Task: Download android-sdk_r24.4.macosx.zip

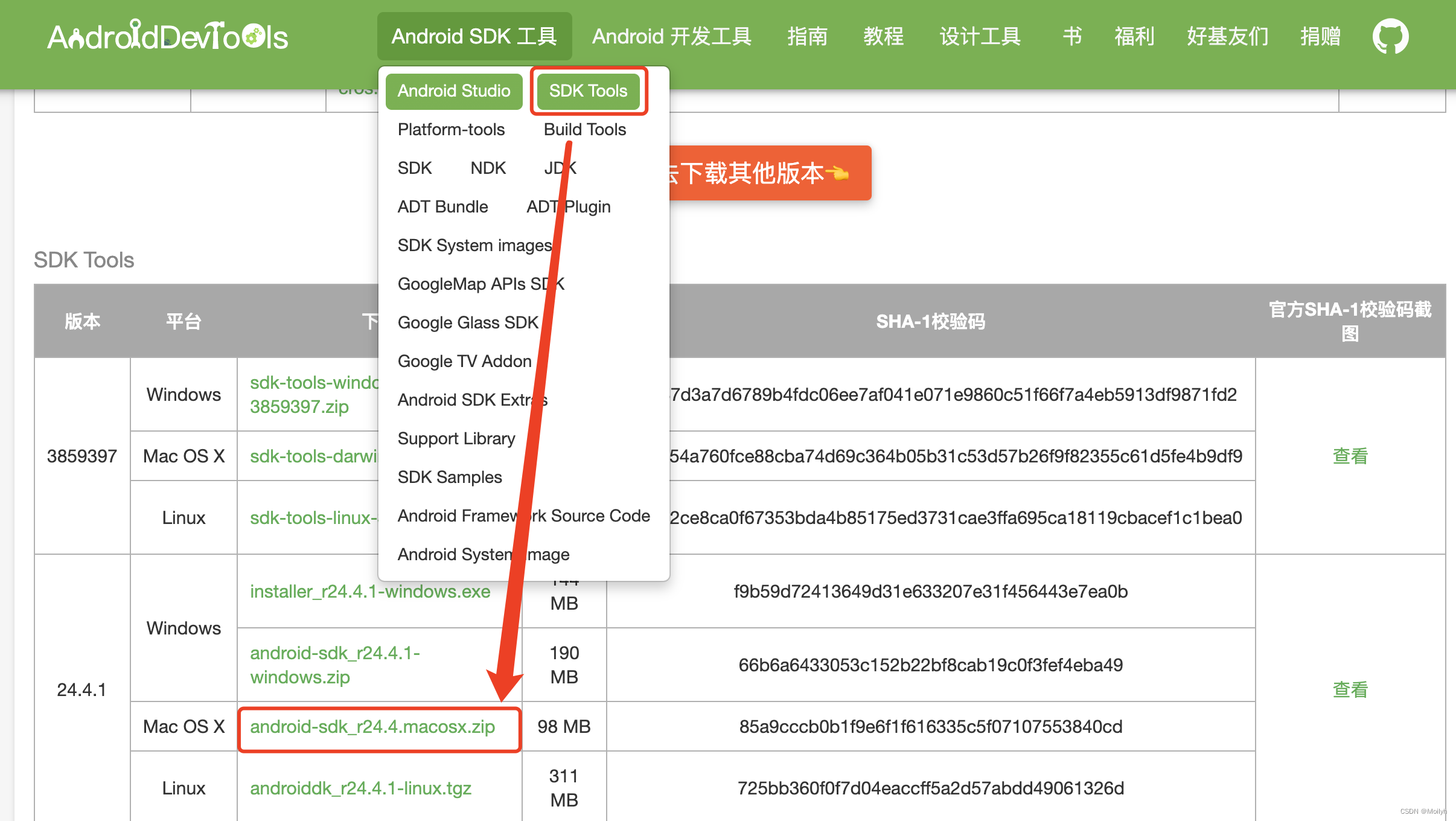Action: tap(372, 727)
